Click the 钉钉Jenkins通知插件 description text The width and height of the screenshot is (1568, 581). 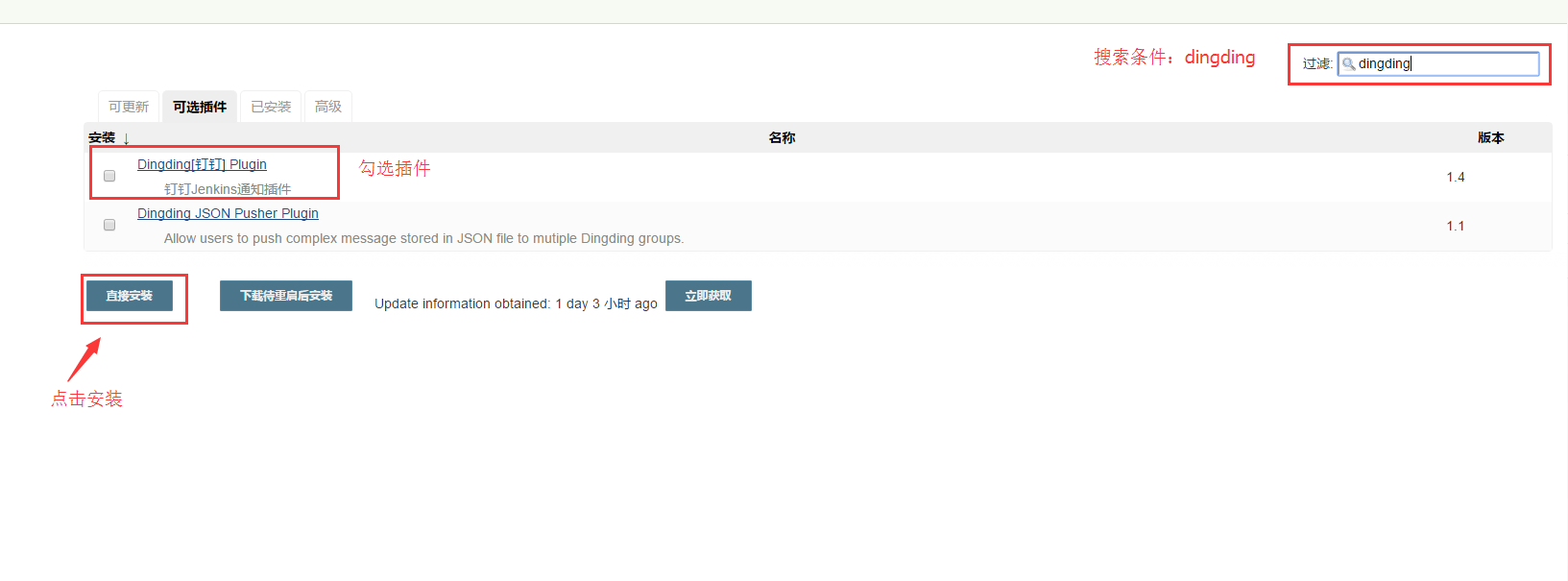[x=228, y=189]
